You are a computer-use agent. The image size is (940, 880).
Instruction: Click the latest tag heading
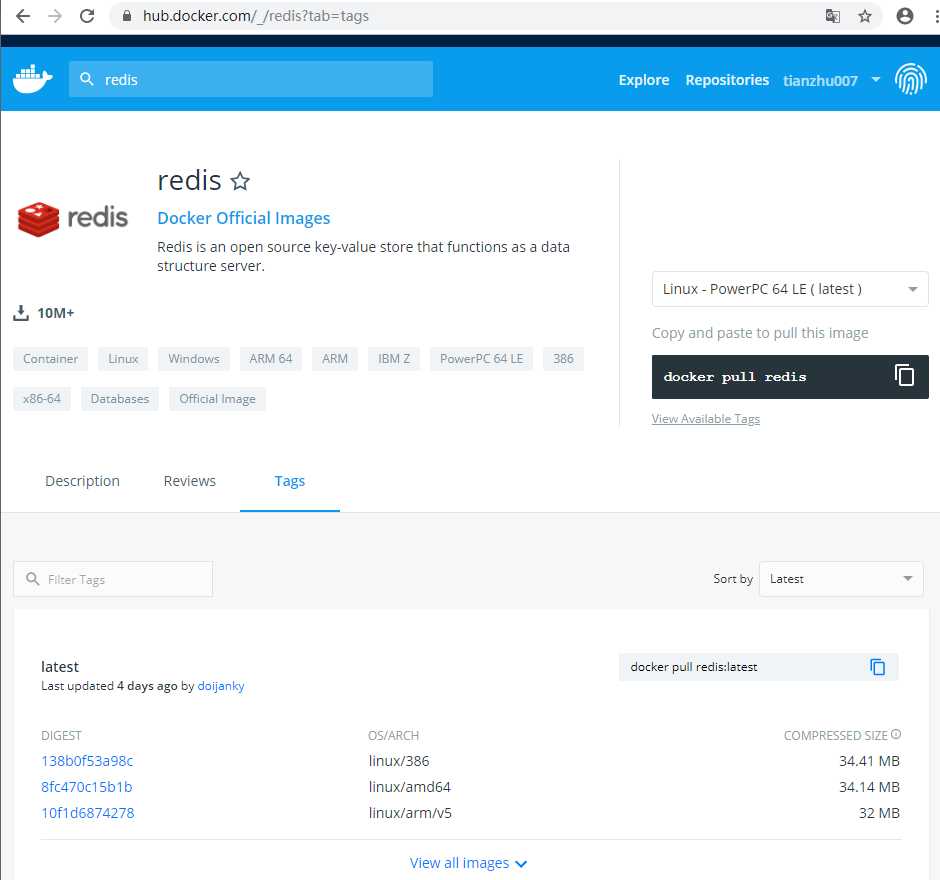point(60,667)
